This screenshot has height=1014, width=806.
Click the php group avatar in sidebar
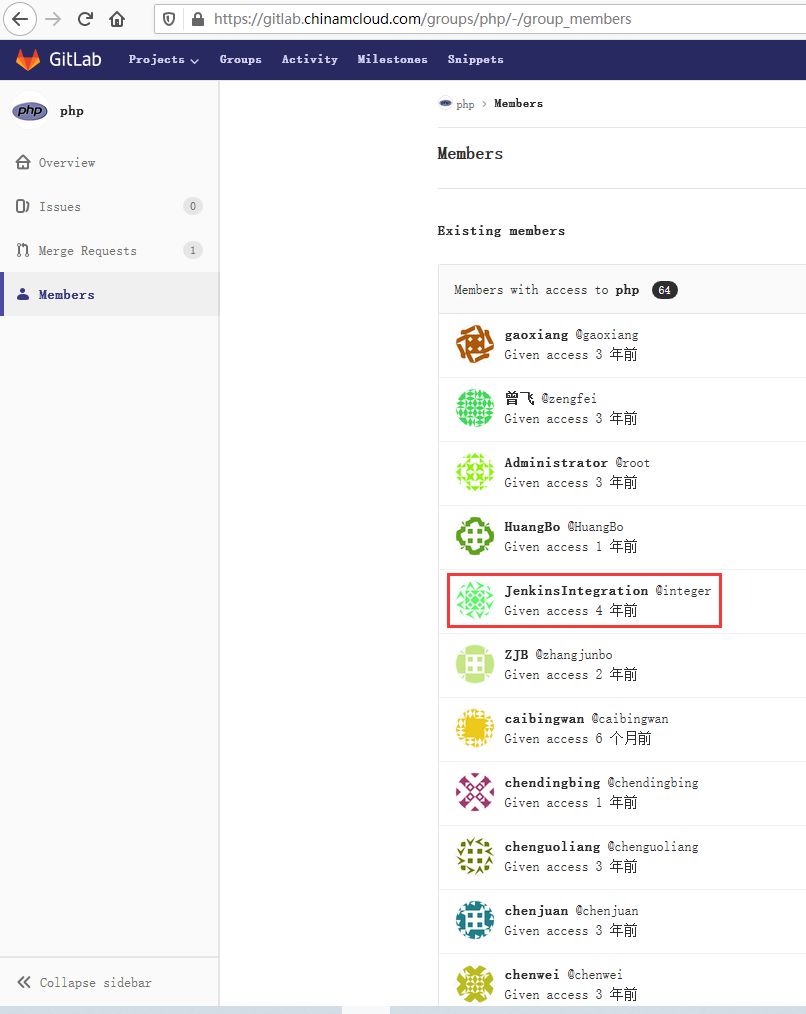30,111
